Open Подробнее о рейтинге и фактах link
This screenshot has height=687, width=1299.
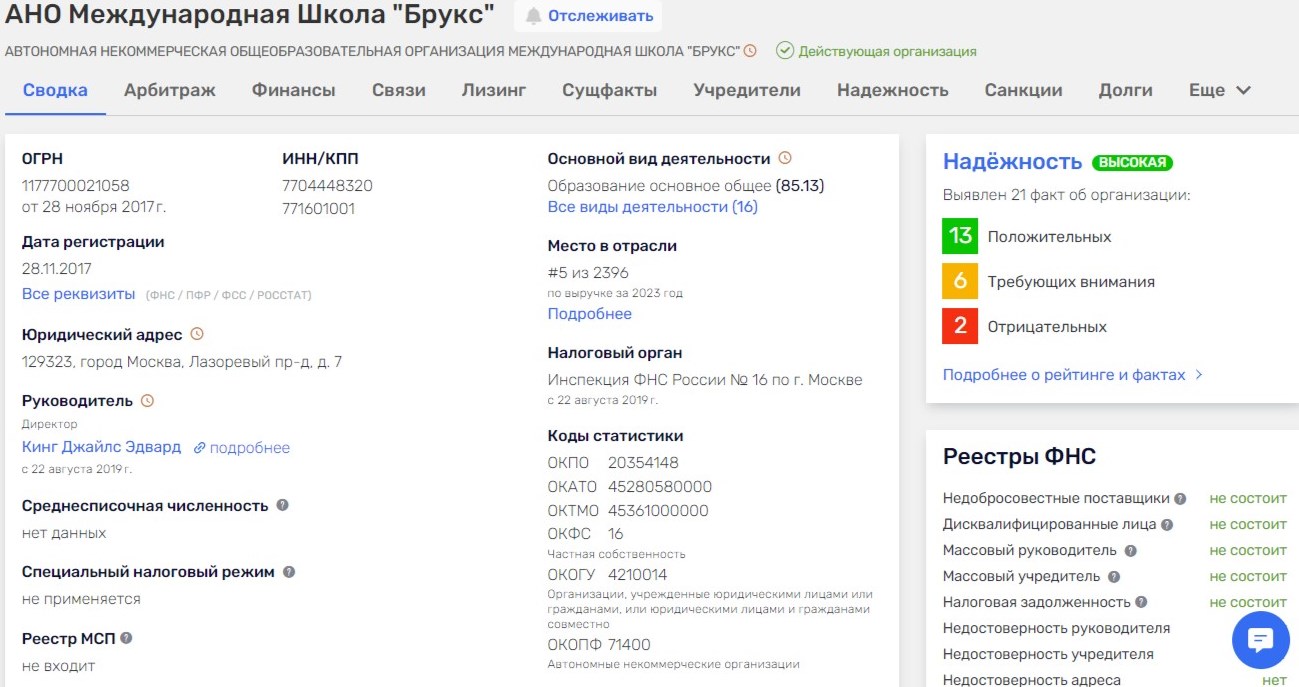click(x=1064, y=375)
